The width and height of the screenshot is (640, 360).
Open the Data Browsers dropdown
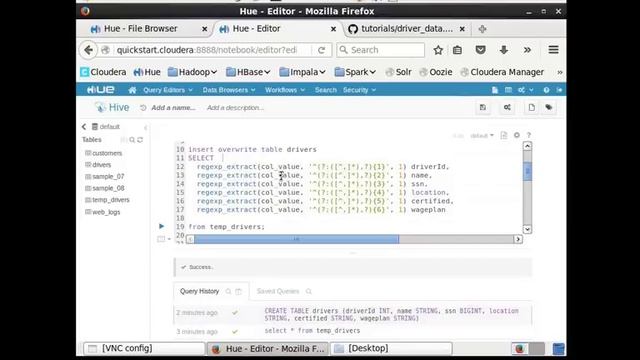coord(229,90)
